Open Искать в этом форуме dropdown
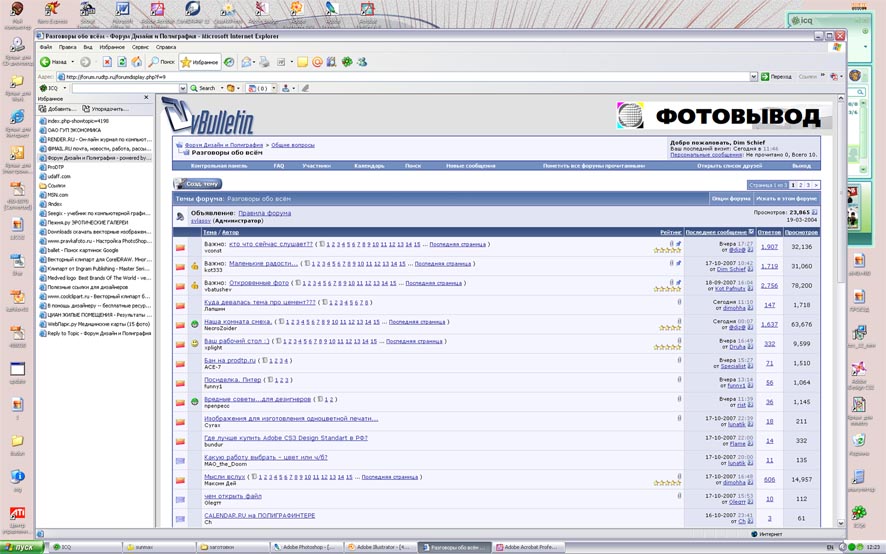Image resolution: width=886 pixels, height=554 pixels. pyautogui.click(x=787, y=198)
